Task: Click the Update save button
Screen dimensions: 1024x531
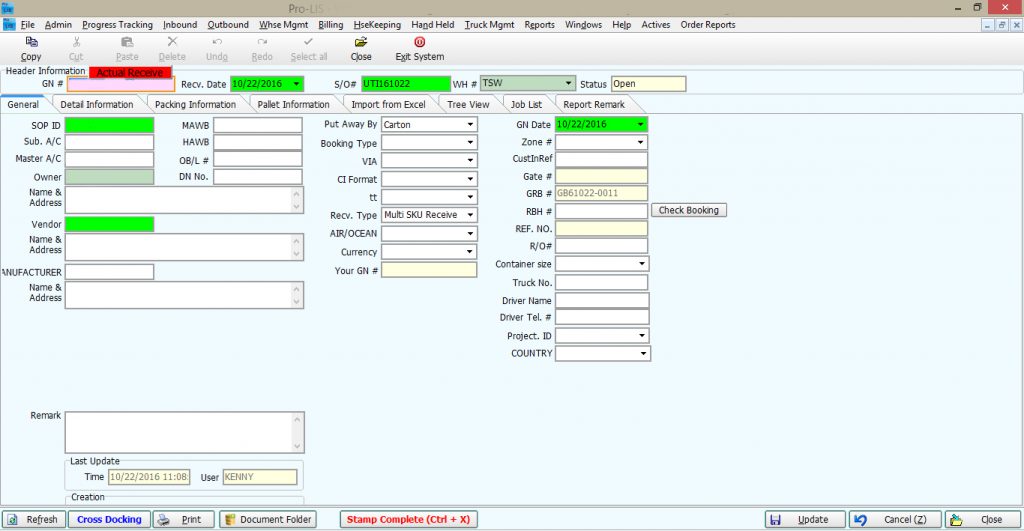Action: 805,520
